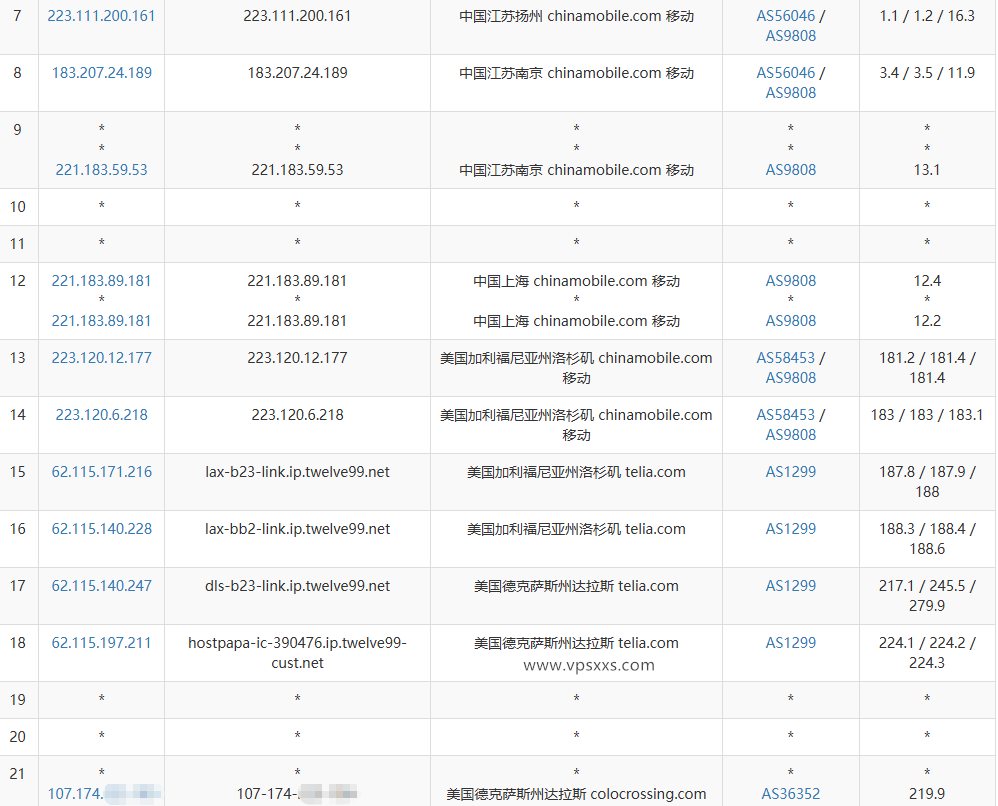
Task: Select hop number 10 cell
Action: tap(18, 207)
